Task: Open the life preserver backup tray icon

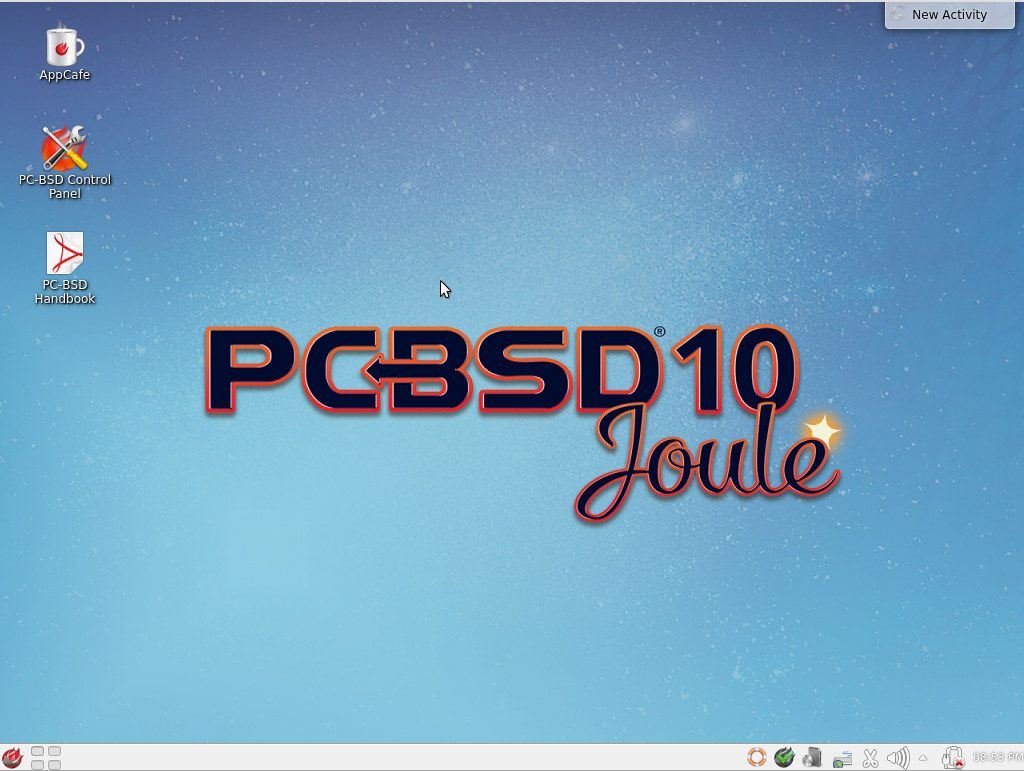Action: (757, 757)
